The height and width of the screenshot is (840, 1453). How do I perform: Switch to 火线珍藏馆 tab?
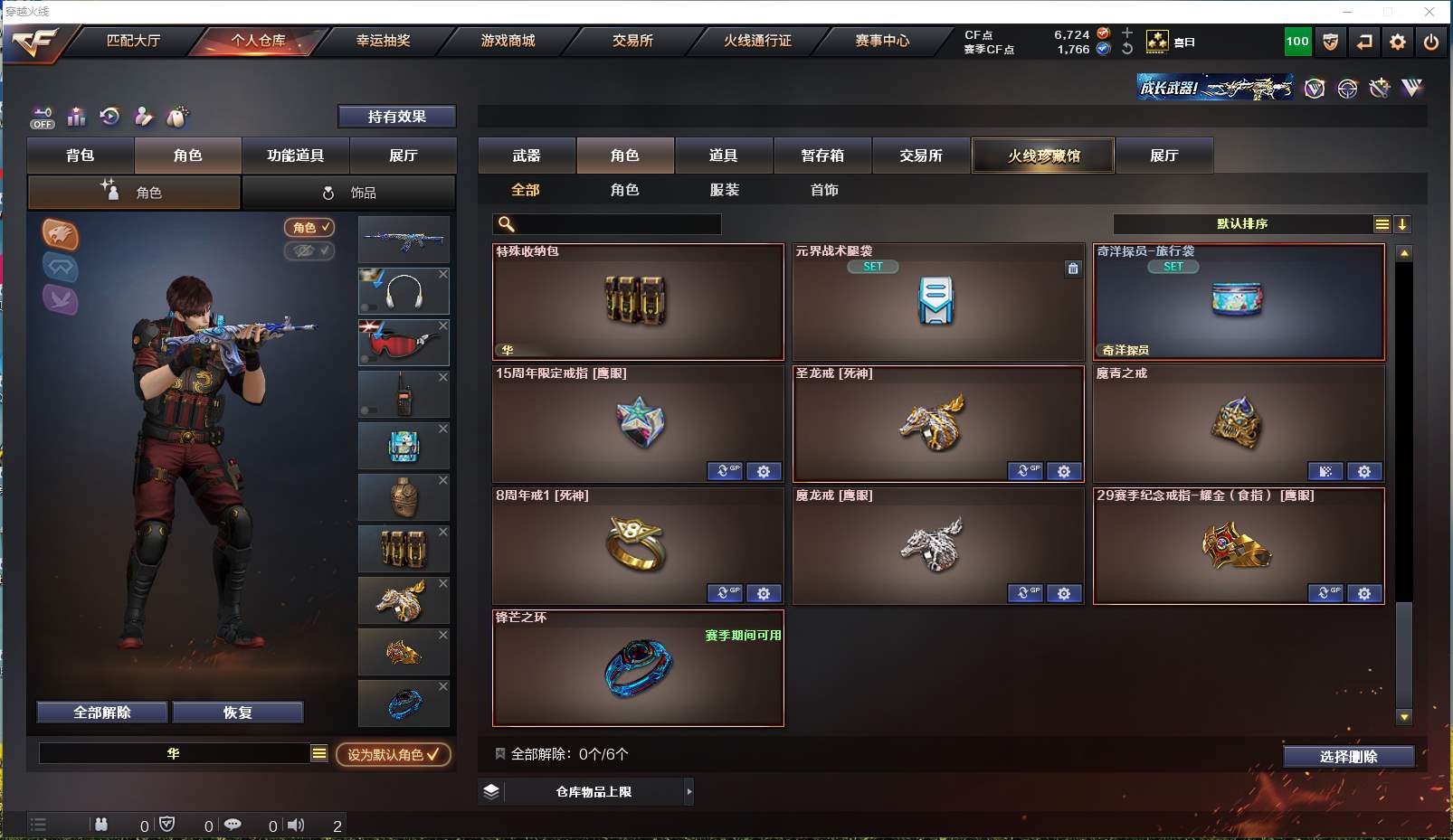coord(1044,156)
